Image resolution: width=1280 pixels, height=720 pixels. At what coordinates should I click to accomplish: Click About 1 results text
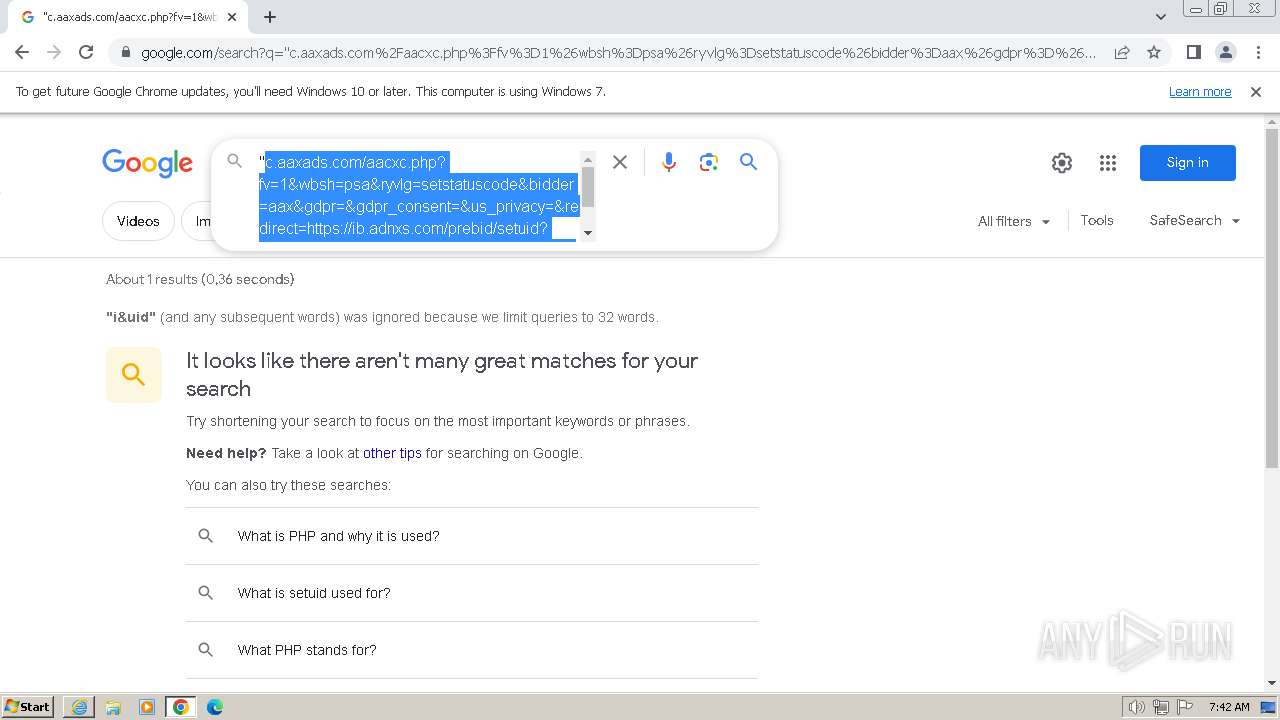tap(200, 279)
